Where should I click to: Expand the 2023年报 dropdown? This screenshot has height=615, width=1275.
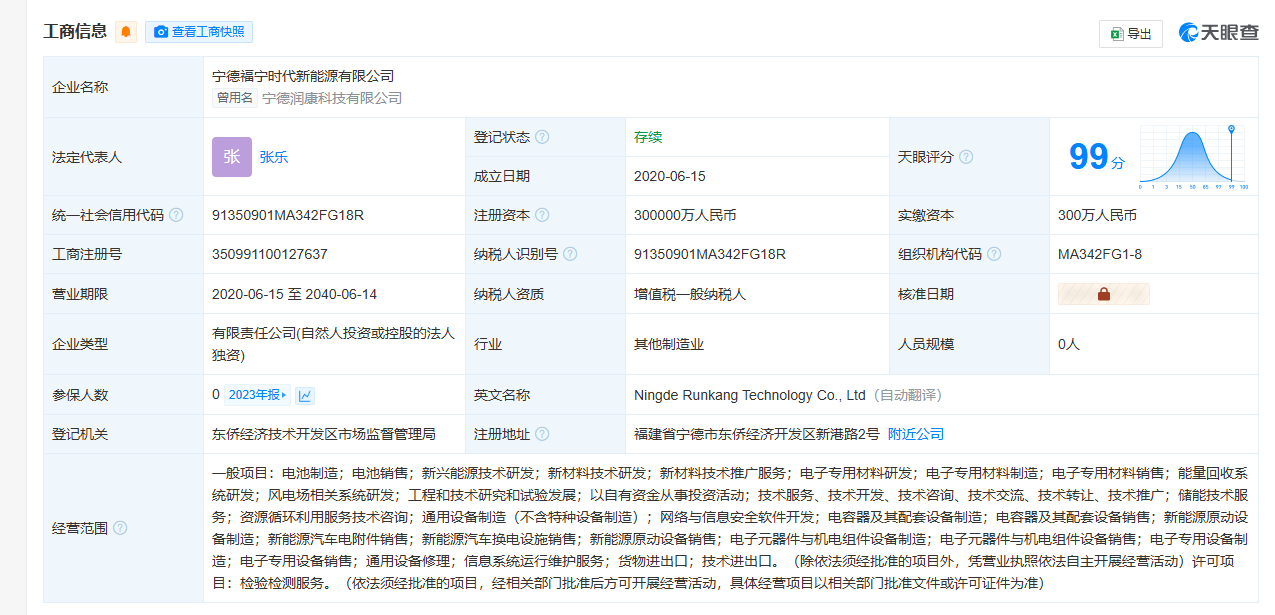click(257, 395)
